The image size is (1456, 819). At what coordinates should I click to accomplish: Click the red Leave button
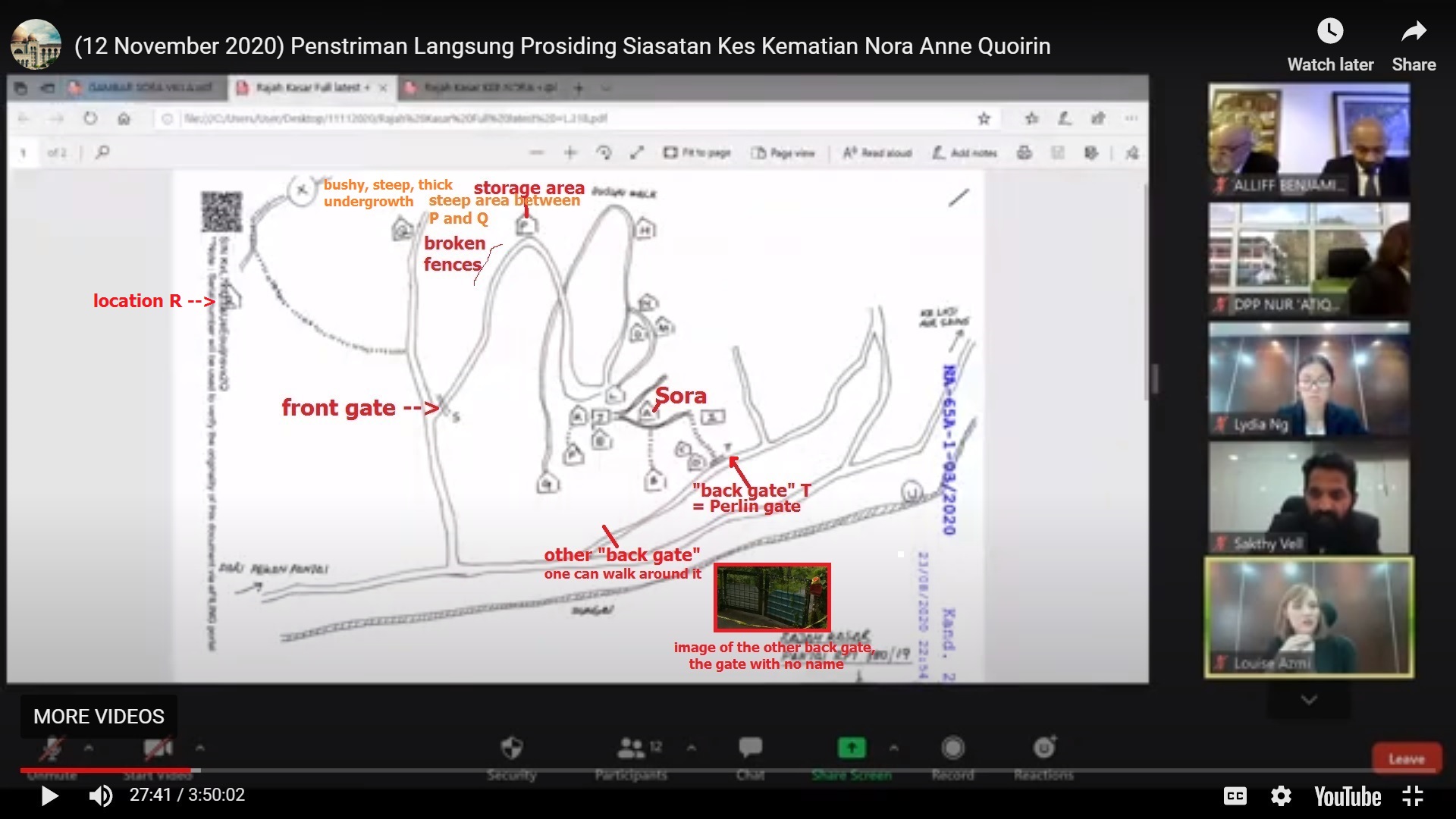tap(1406, 758)
